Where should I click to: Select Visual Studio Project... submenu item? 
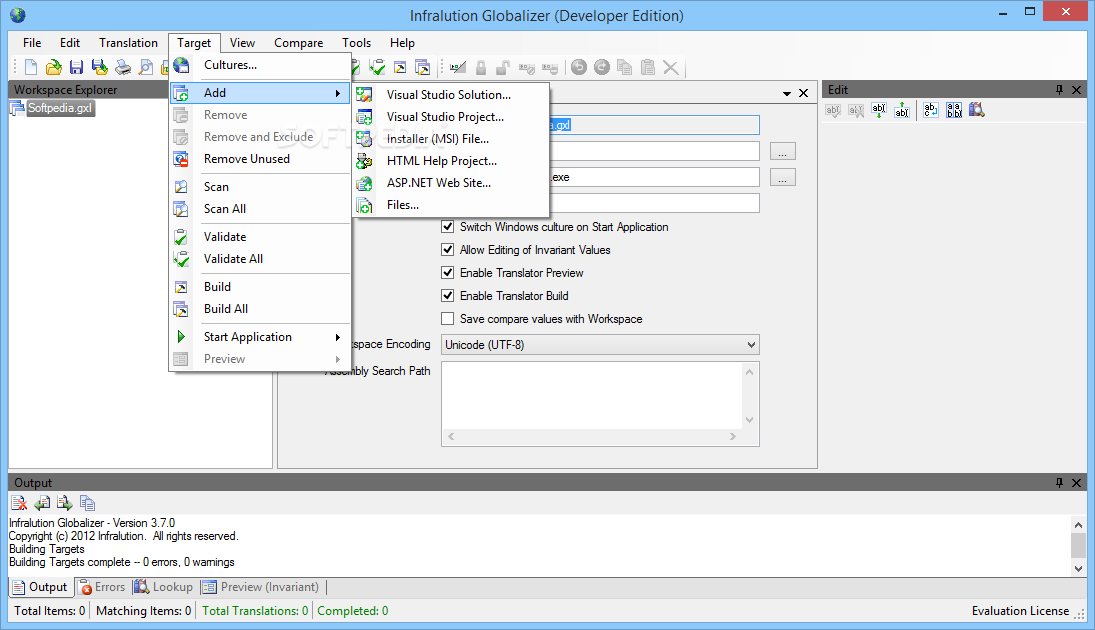point(451,117)
